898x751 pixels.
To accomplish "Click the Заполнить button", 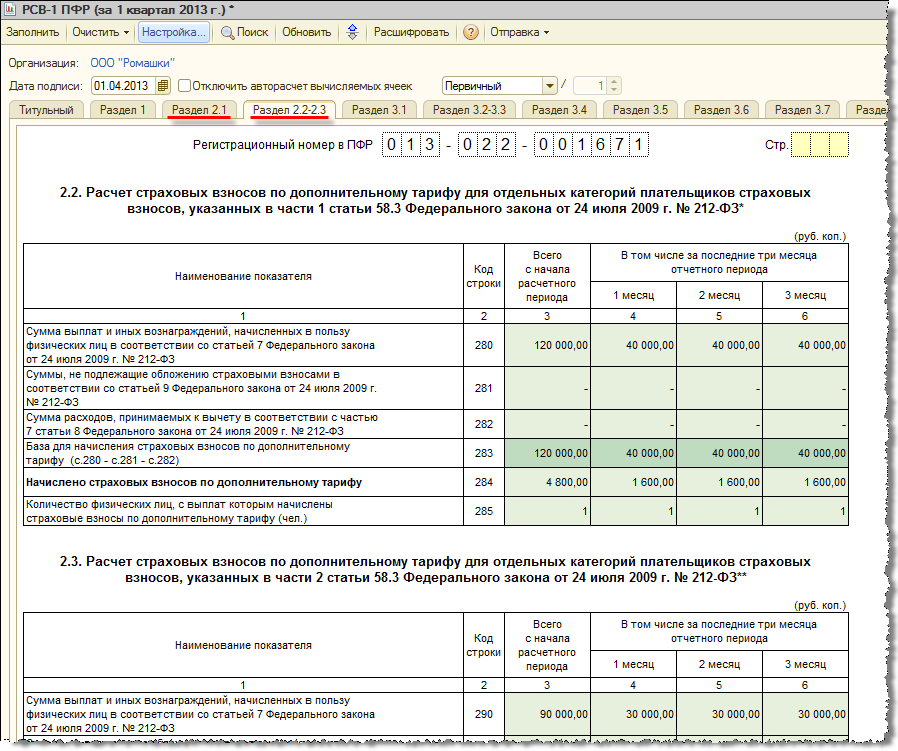I will pyautogui.click(x=32, y=32).
